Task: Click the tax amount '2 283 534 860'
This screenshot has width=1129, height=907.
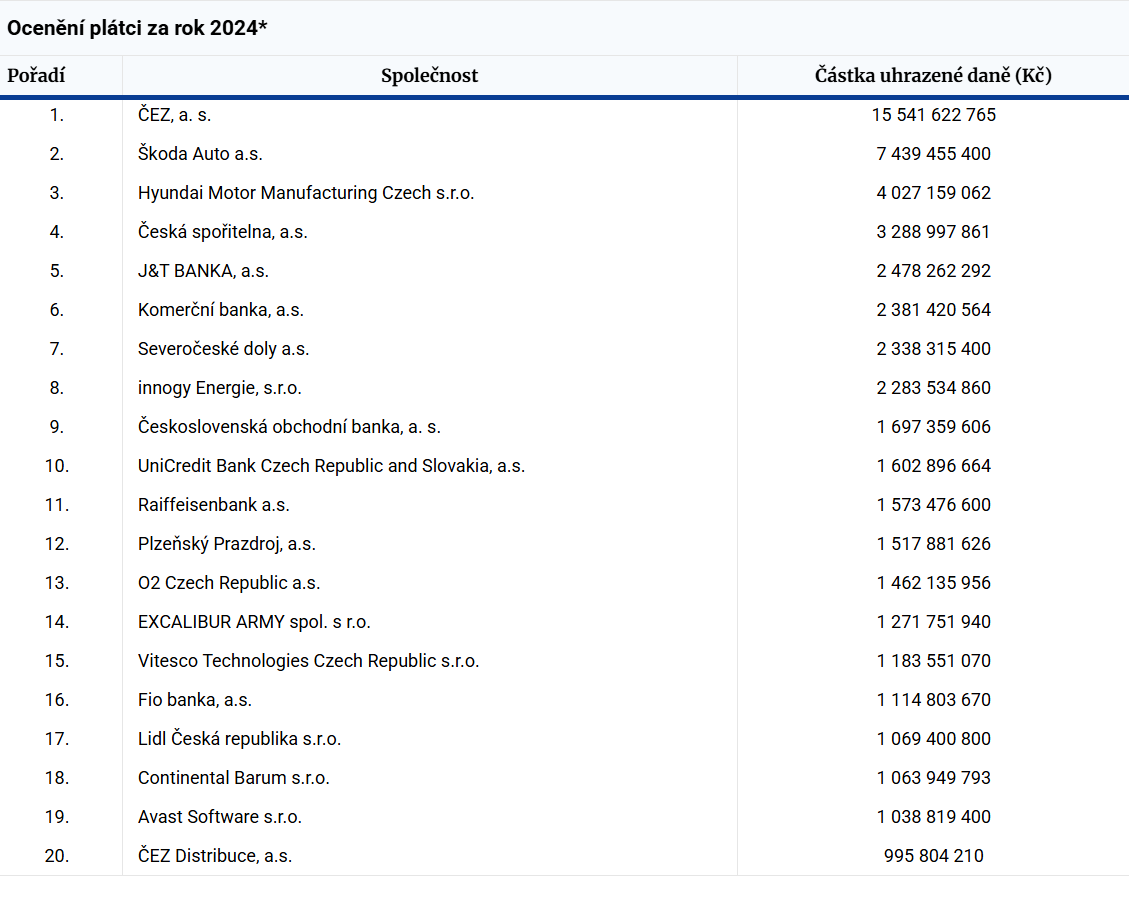Action: coord(934,388)
